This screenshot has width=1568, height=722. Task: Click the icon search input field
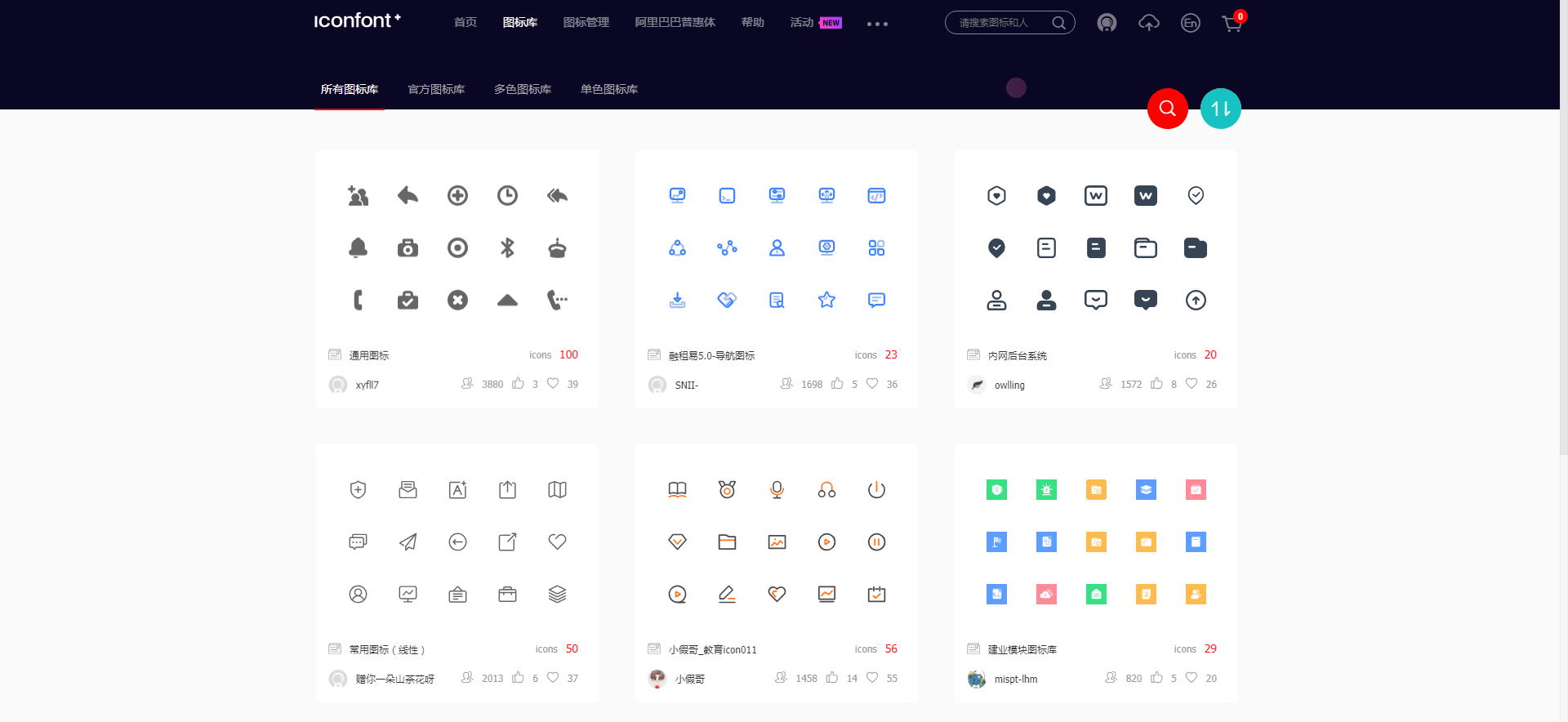[1000, 23]
